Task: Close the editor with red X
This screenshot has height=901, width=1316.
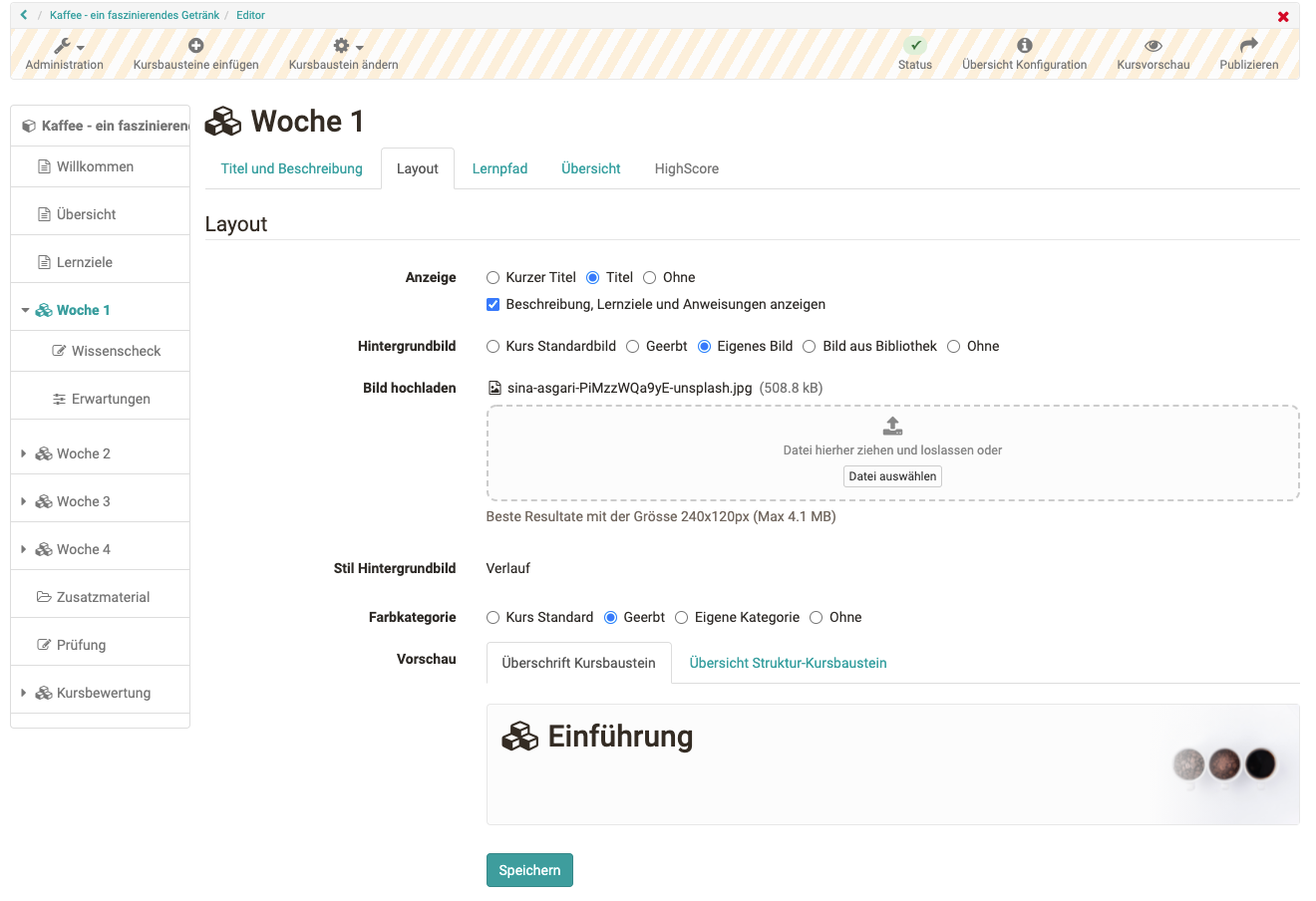Action: (1283, 17)
